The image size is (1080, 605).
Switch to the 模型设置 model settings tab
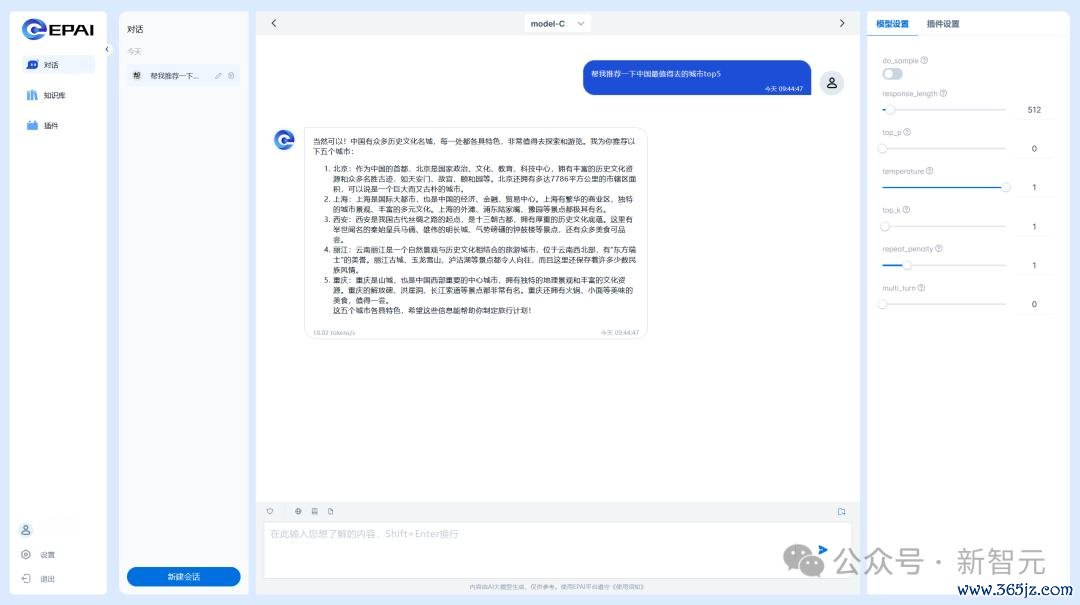pyautogui.click(x=892, y=24)
